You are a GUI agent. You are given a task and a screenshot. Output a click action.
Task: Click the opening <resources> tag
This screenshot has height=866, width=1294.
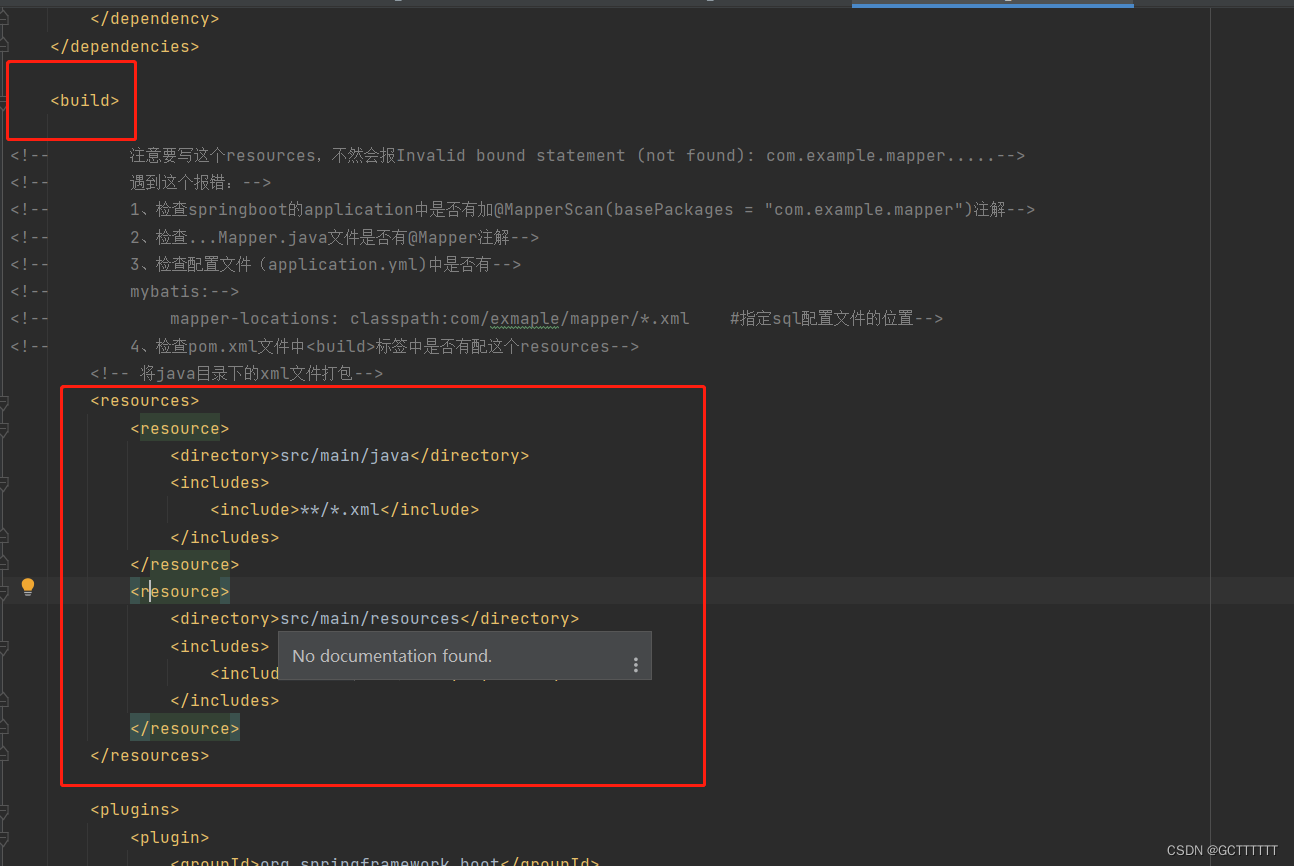[145, 401]
